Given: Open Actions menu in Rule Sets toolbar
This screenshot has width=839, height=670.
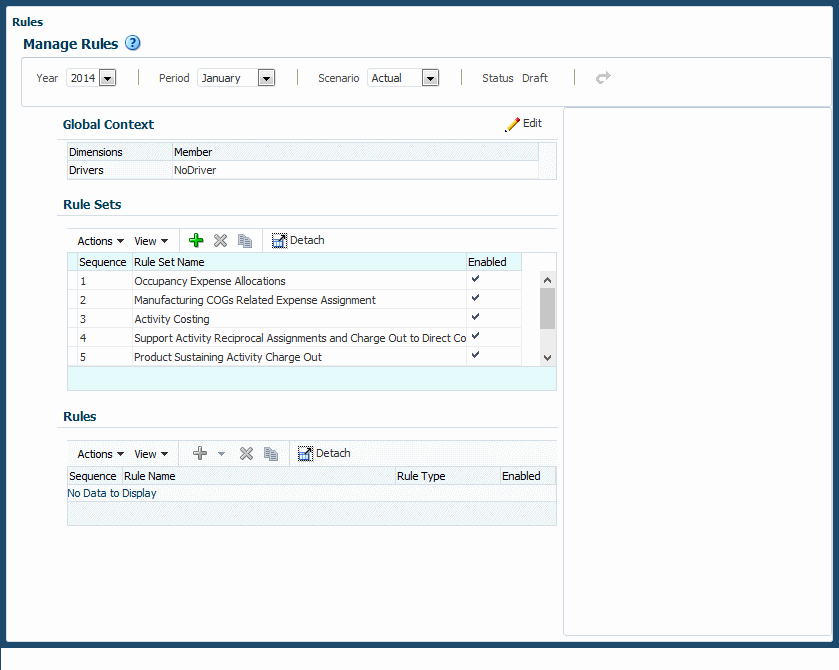Looking at the screenshot, I should pyautogui.click(x=101, y=241).
